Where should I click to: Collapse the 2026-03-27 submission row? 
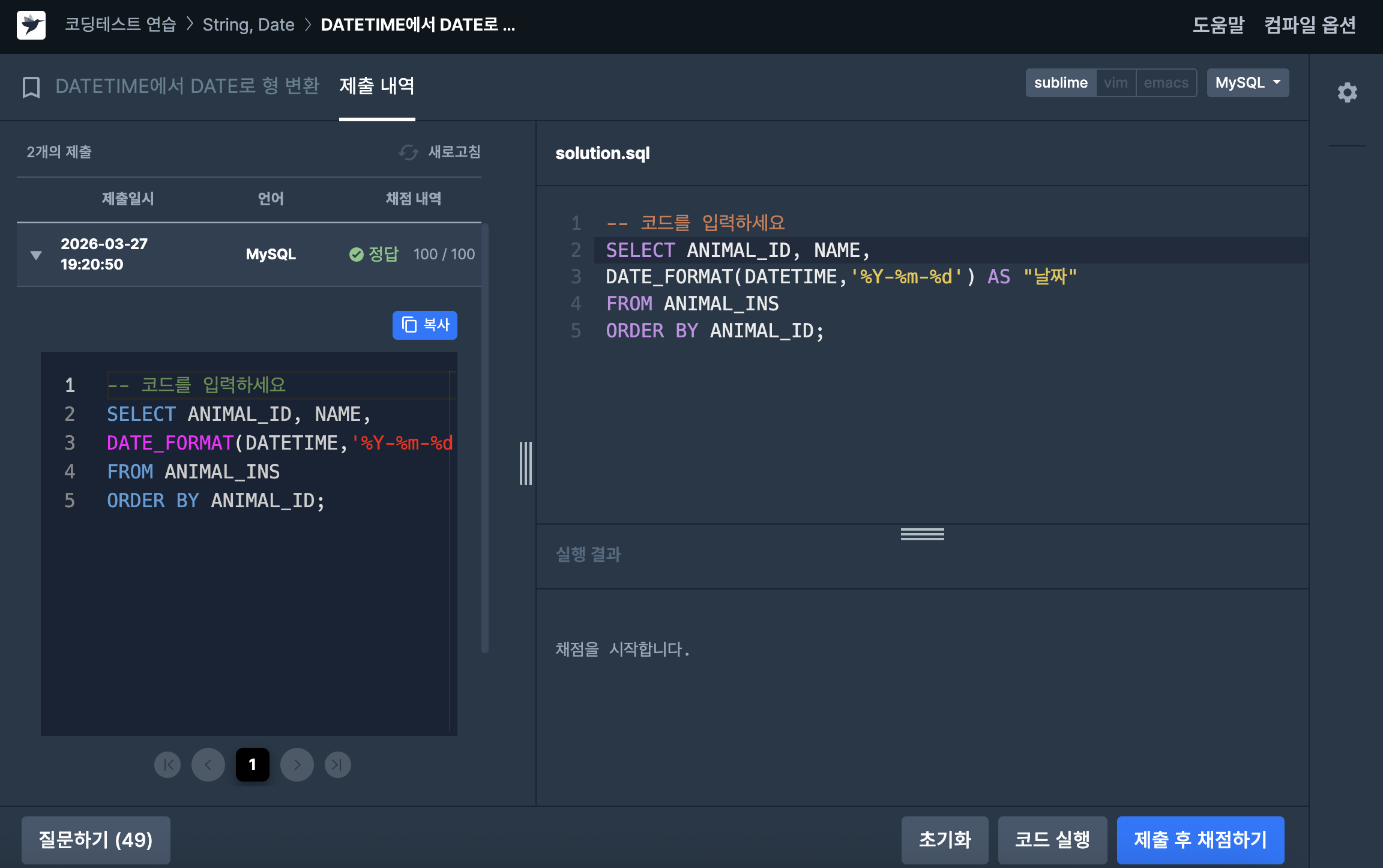coord(36,255)
